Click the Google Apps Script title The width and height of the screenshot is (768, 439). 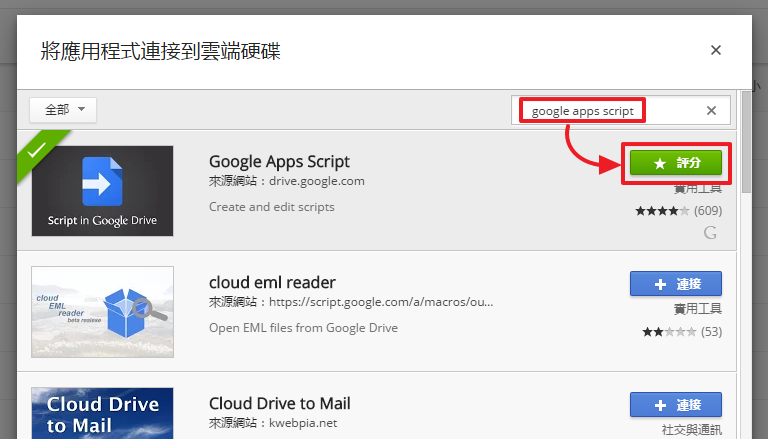279,161
